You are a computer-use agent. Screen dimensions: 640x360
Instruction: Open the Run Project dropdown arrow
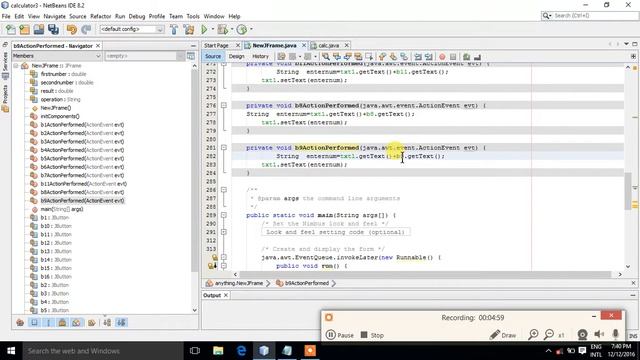pyautogui.click(x=212, y=29)
